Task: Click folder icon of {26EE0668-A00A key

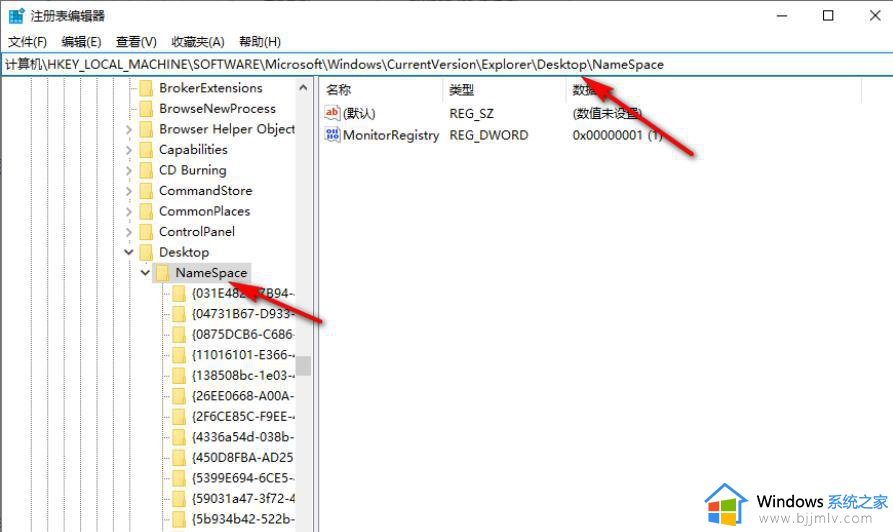Action: [179, 396]
